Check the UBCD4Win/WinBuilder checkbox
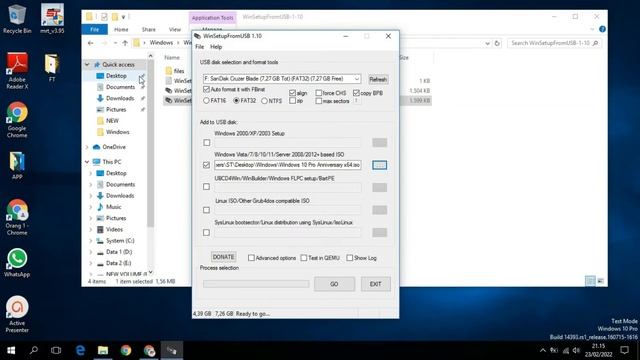The width and height of the screenshot is (640, 360). [207, 187]
